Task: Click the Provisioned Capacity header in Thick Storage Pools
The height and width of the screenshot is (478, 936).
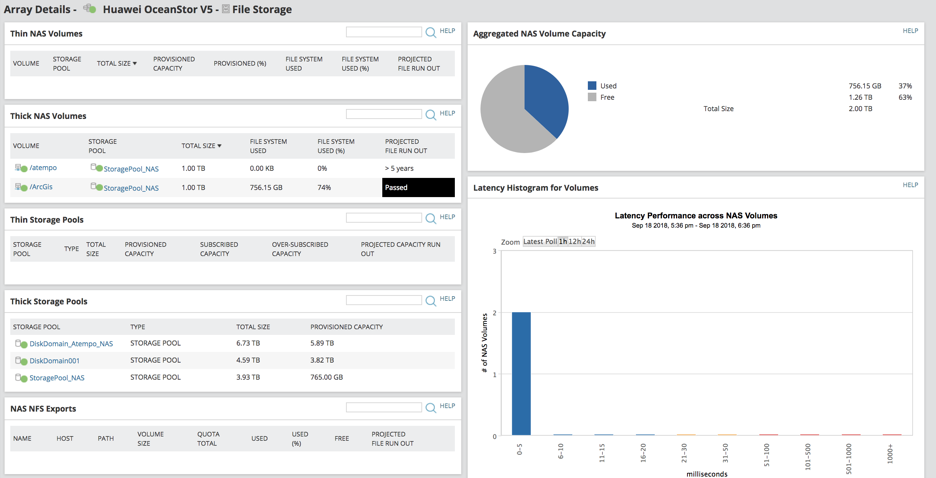Action: point(347,327)
